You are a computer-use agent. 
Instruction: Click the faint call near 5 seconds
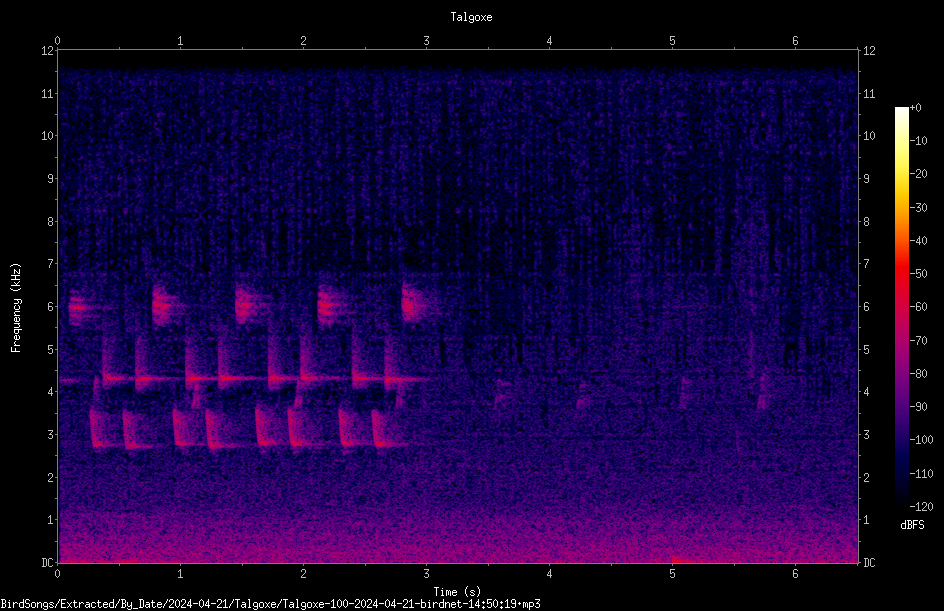(685, 391)
